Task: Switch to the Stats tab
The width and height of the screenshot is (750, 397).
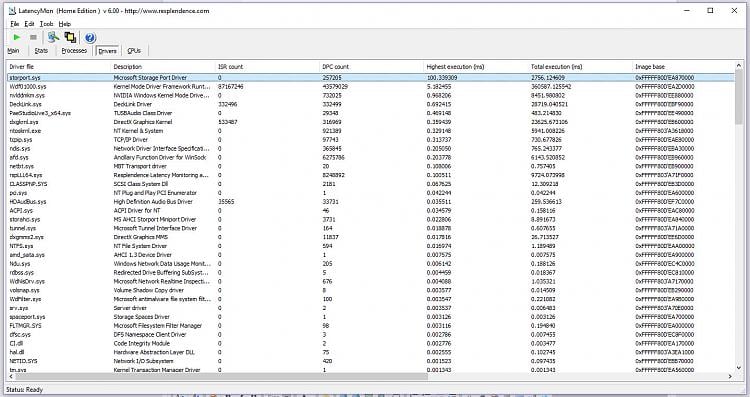Action: tap(41, 51)
